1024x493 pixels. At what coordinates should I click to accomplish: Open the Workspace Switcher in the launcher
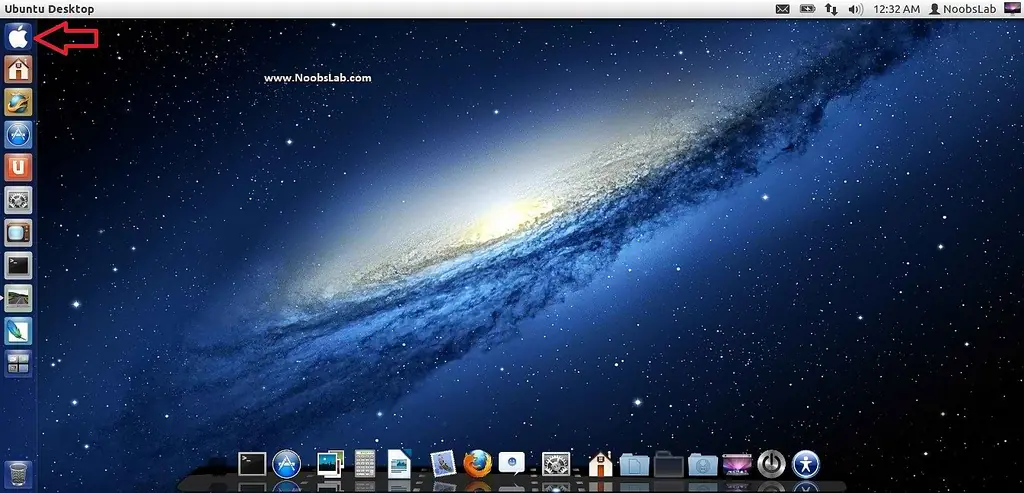(x=18, y=364)
